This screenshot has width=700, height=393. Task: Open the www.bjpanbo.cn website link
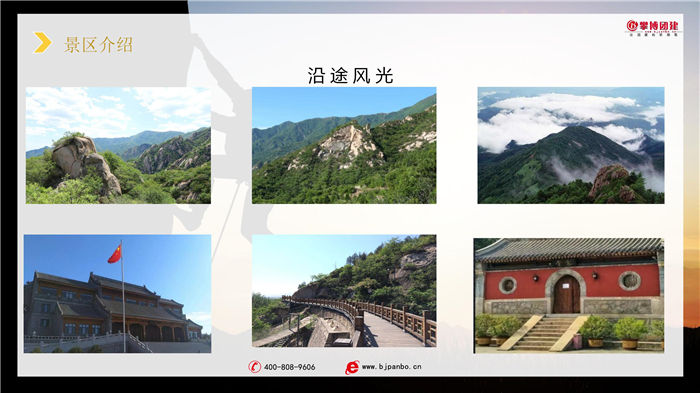(391, 366)
